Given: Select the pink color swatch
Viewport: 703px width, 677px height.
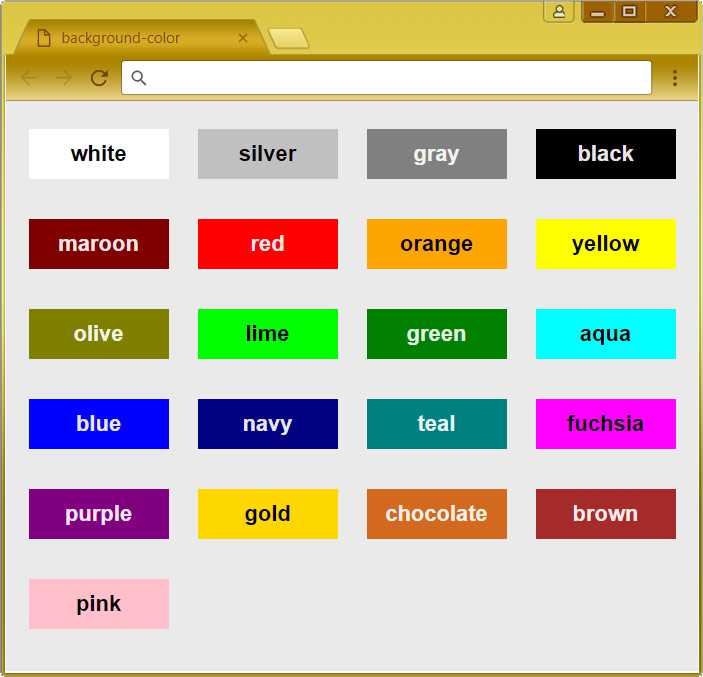Looking at the screenshot, I should coord(99,603).
